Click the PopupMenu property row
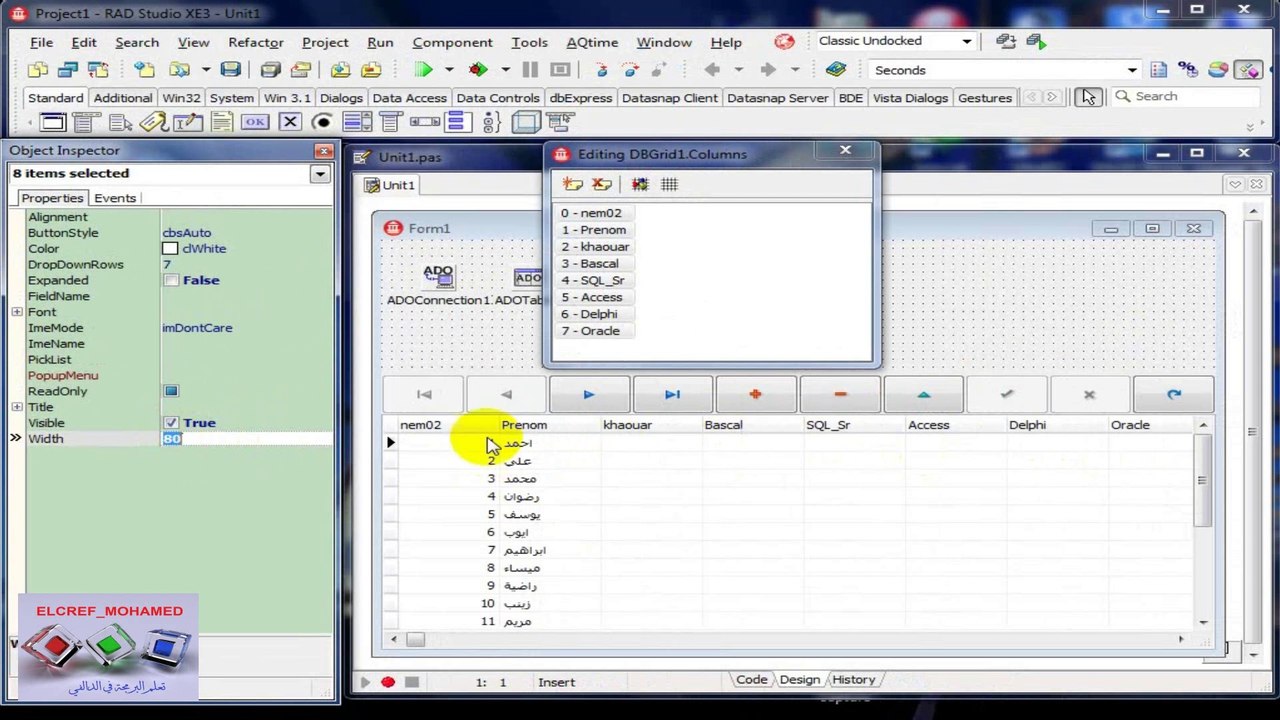 pyautogui.click(x=169, y=375)
